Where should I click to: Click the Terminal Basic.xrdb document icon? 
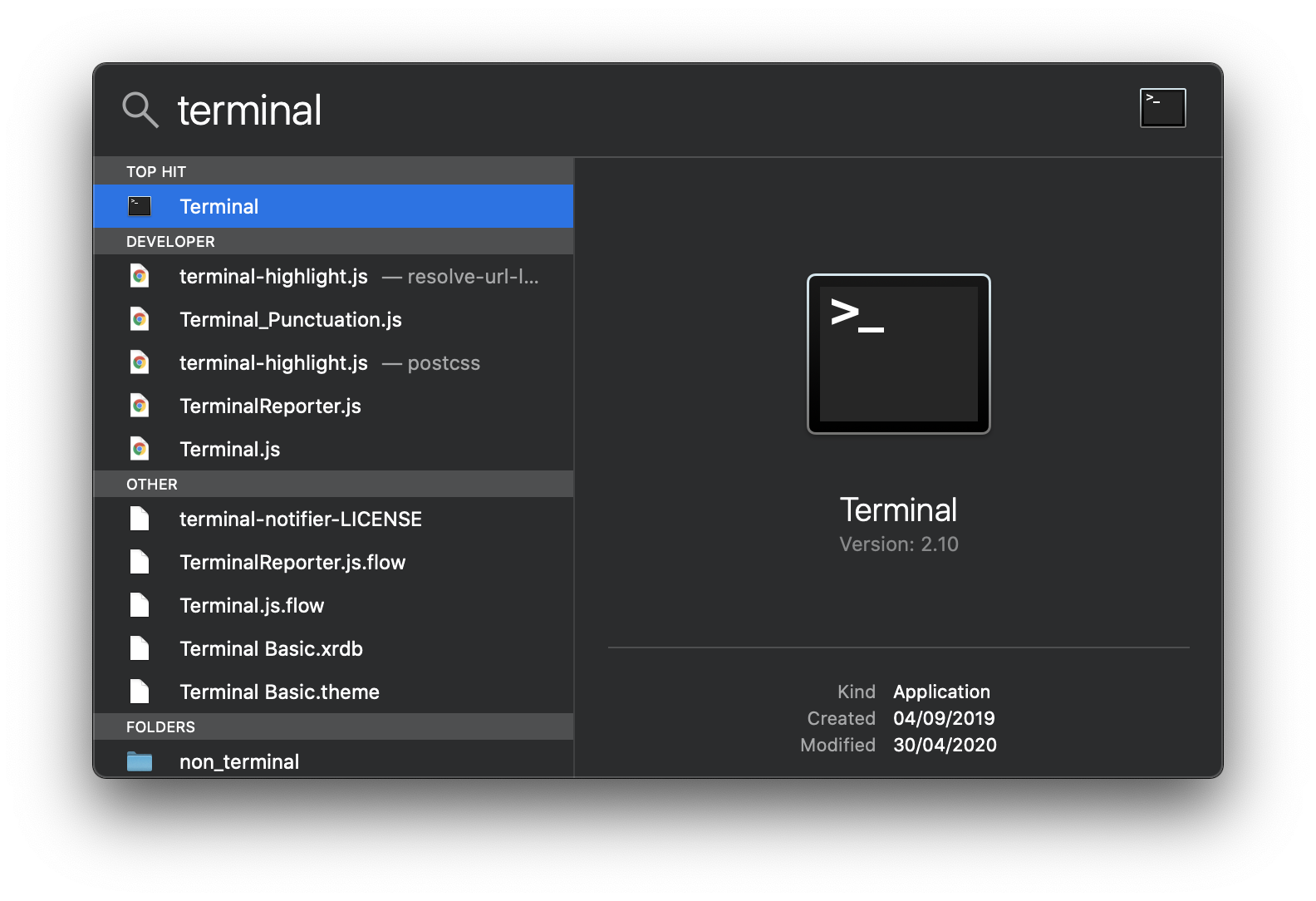tap(140, 648)
